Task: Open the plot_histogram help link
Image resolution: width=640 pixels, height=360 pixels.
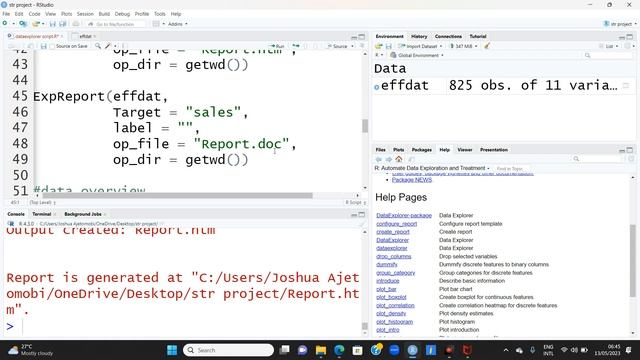Action: pos(394,322)
